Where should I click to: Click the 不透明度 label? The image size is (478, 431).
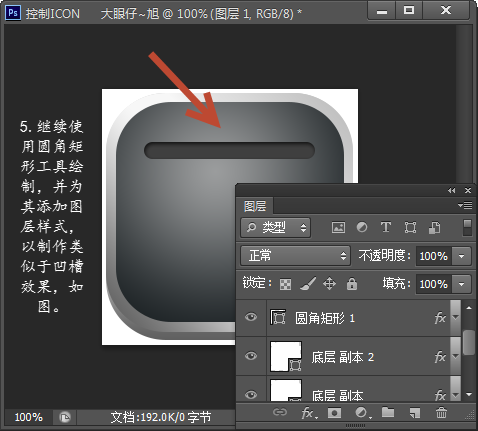[384, 256]
